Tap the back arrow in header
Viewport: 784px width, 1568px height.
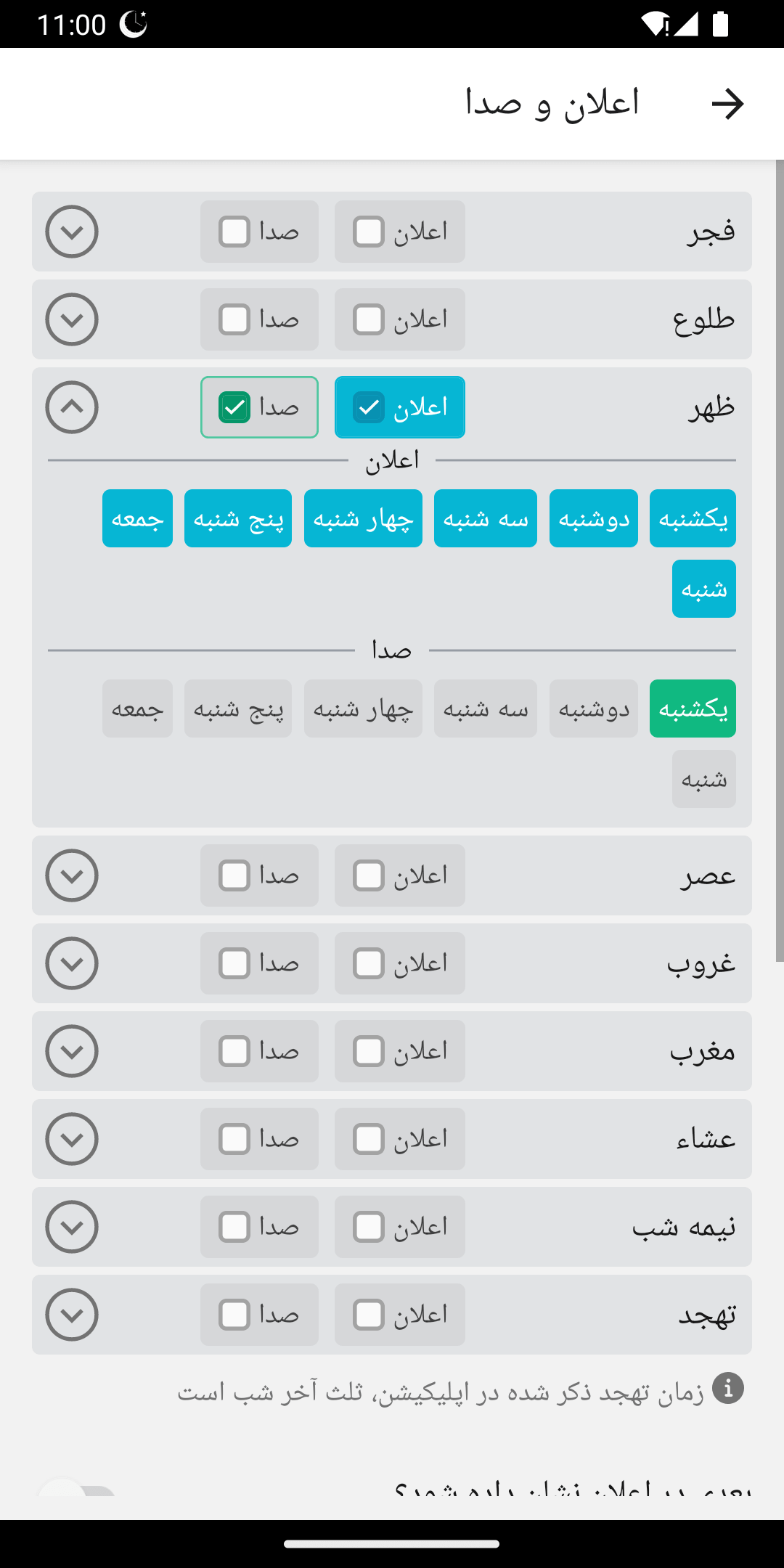click(x=727, y=104)
